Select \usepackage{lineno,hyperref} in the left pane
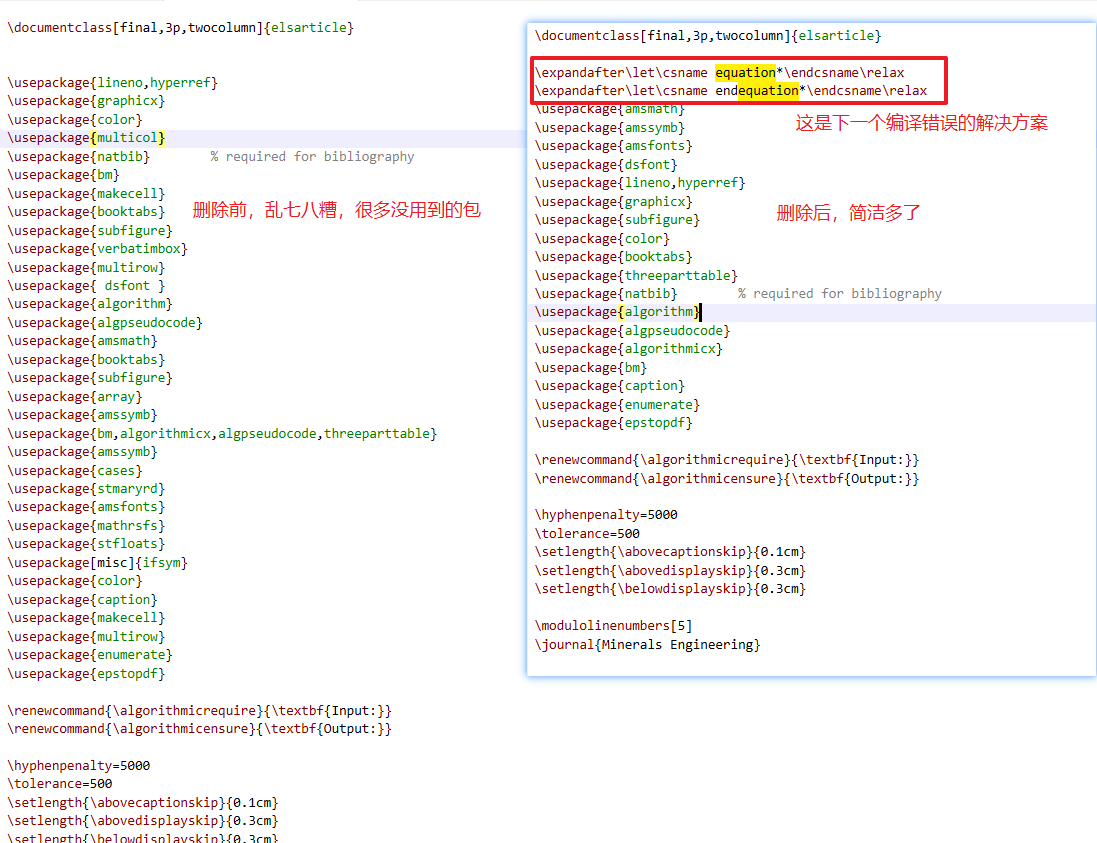The height and width of the screenshot is (843, 1097). tap(113, 83)
